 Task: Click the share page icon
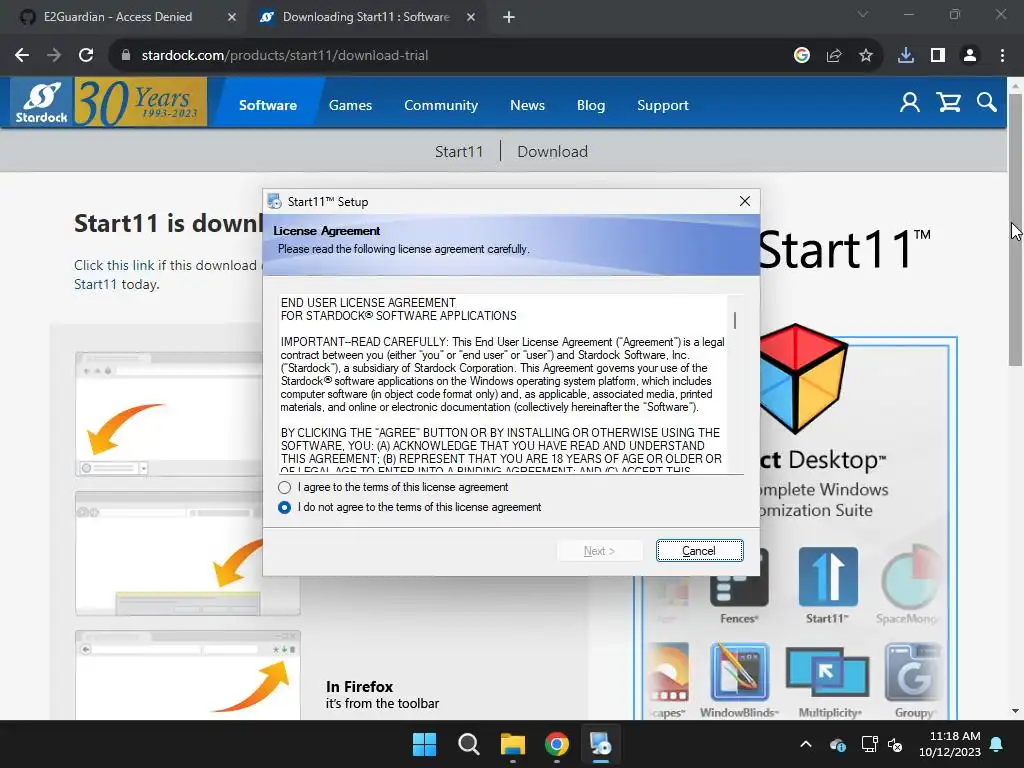click(x=834, y=56)
